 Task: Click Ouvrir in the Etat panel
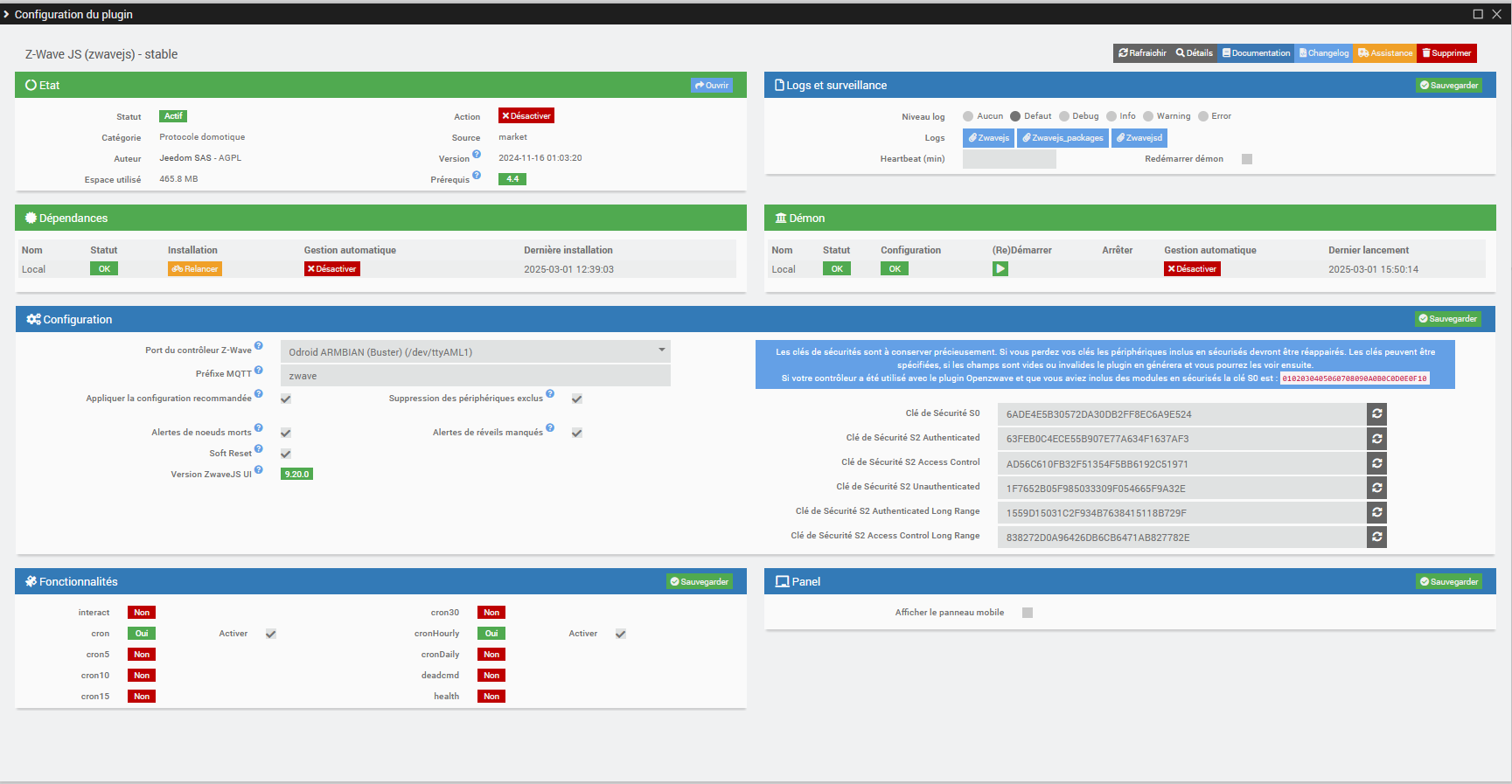(x=712, y=86)
